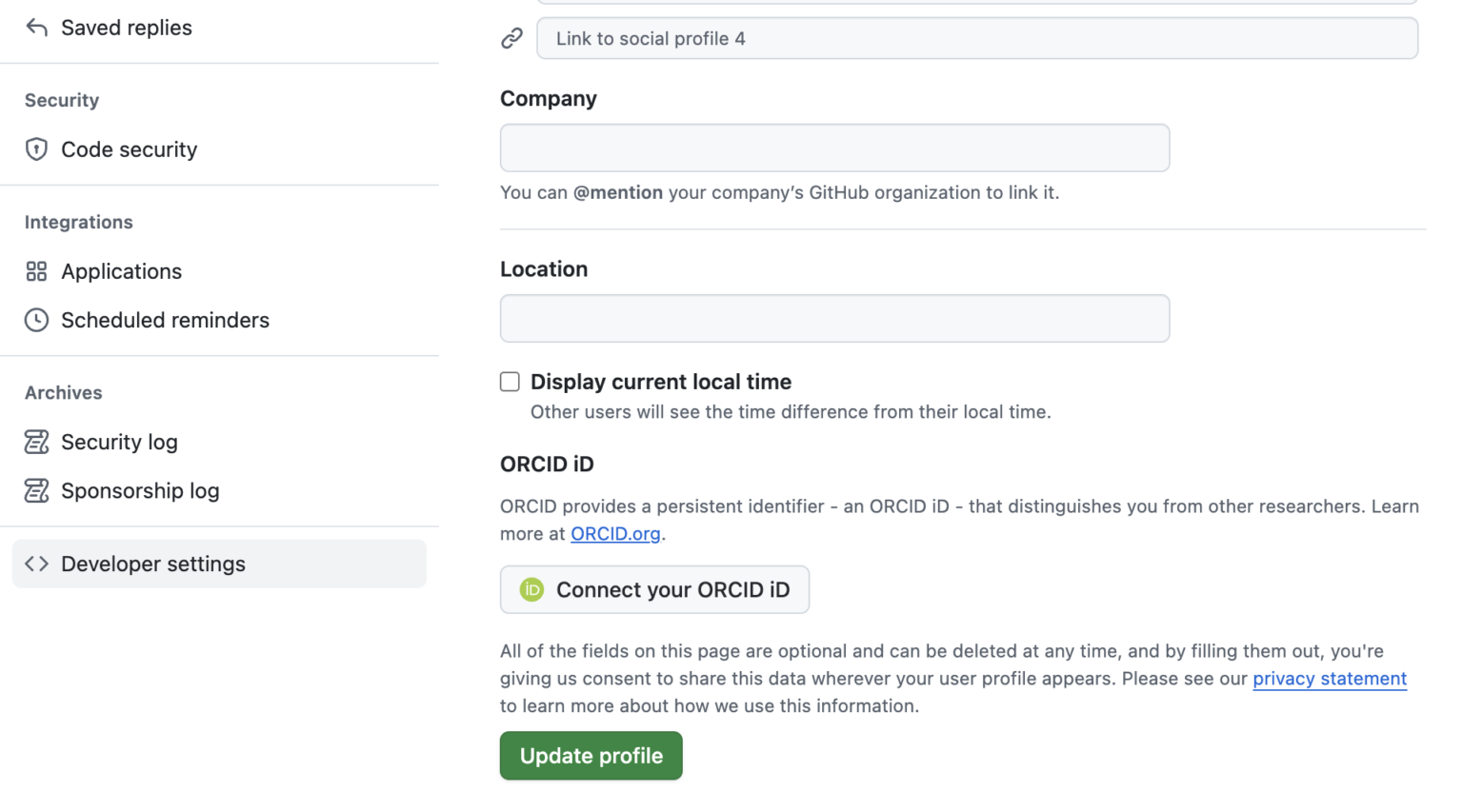Open Saved replies settings page
This screenshot has width=1463, height=812.
pyautogui.click(x=127, y=28)
